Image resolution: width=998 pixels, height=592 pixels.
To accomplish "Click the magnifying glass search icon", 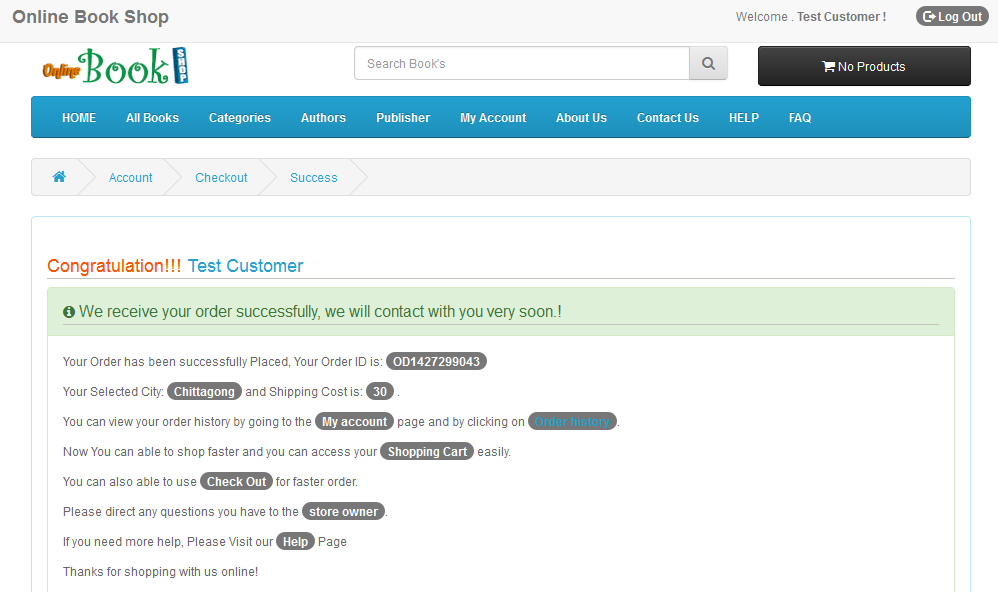I will click(x=708, y=64).
